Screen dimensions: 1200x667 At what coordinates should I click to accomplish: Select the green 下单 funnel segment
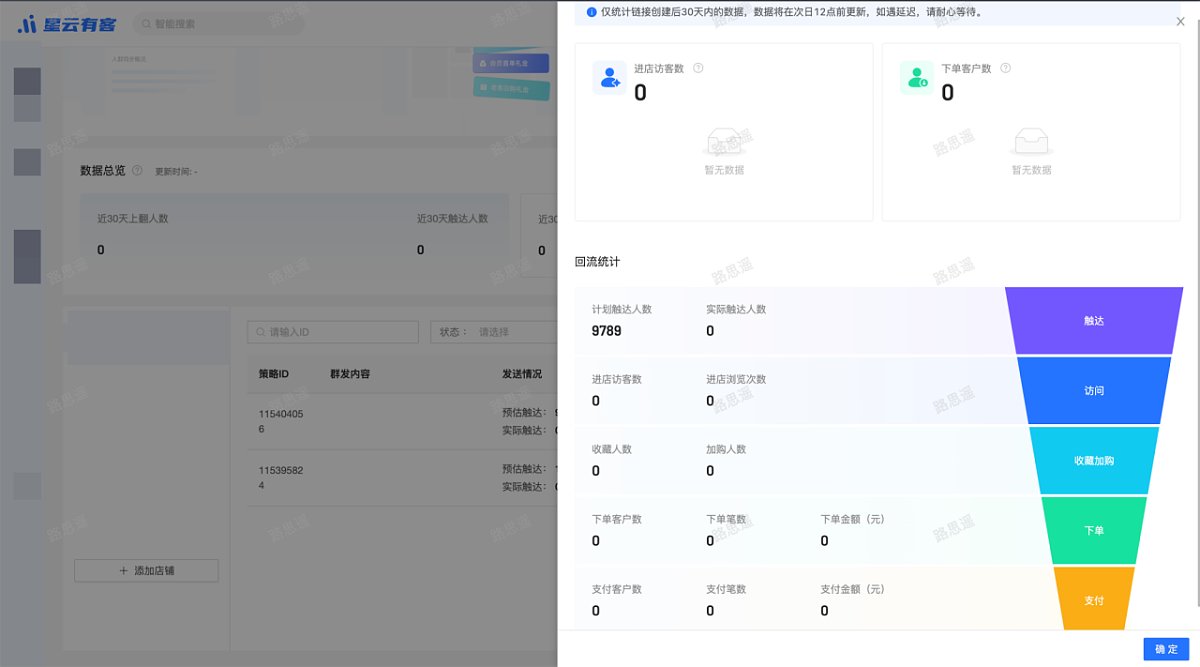[1094, 531]
